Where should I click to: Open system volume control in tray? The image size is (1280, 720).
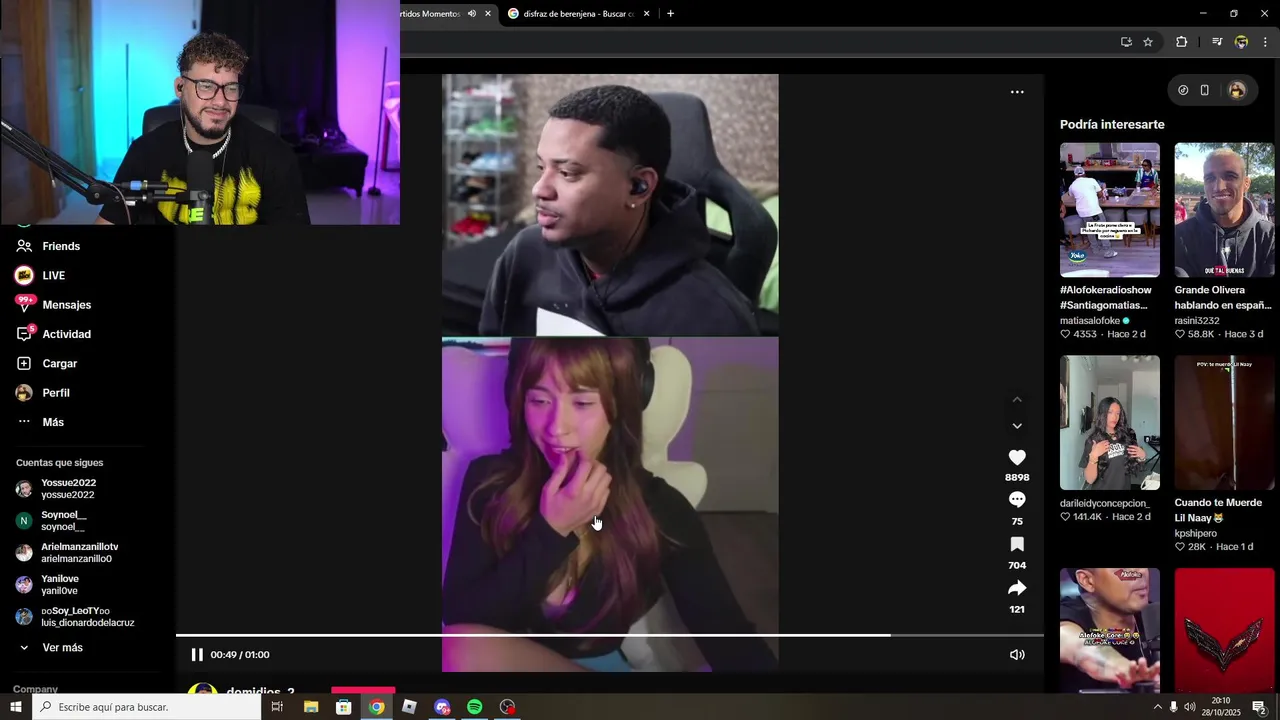click(1190, 707)
